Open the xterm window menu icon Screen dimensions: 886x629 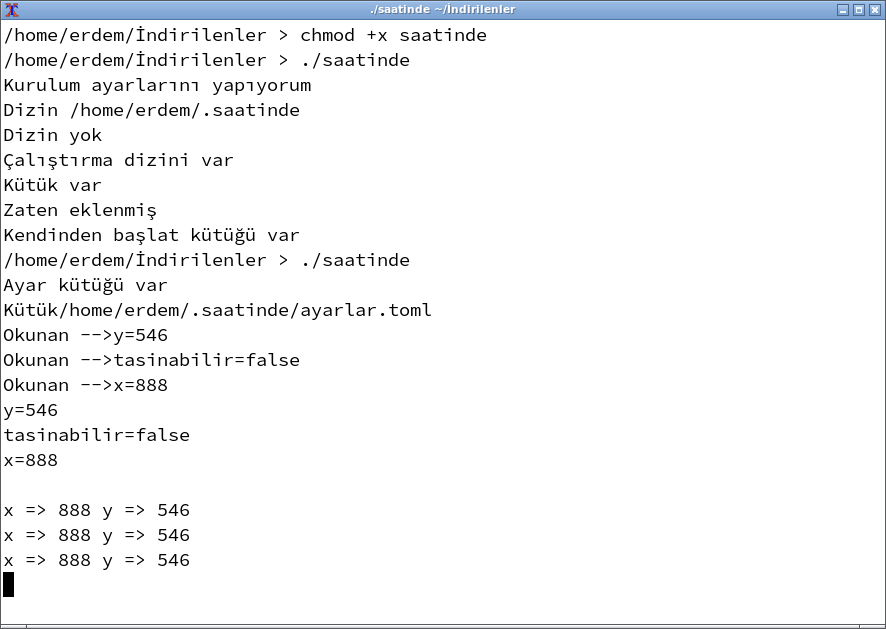(11, 9)
